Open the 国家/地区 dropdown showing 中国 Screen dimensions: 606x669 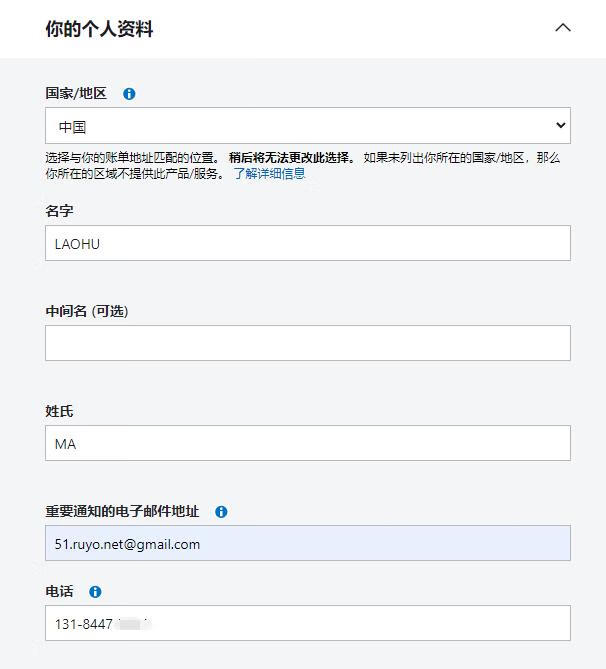tap(307, 126)
